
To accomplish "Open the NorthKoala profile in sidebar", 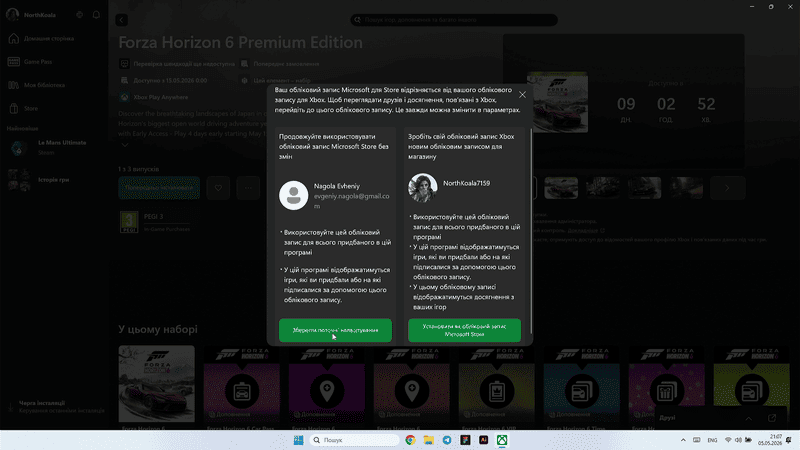I will tap(31, 15).
